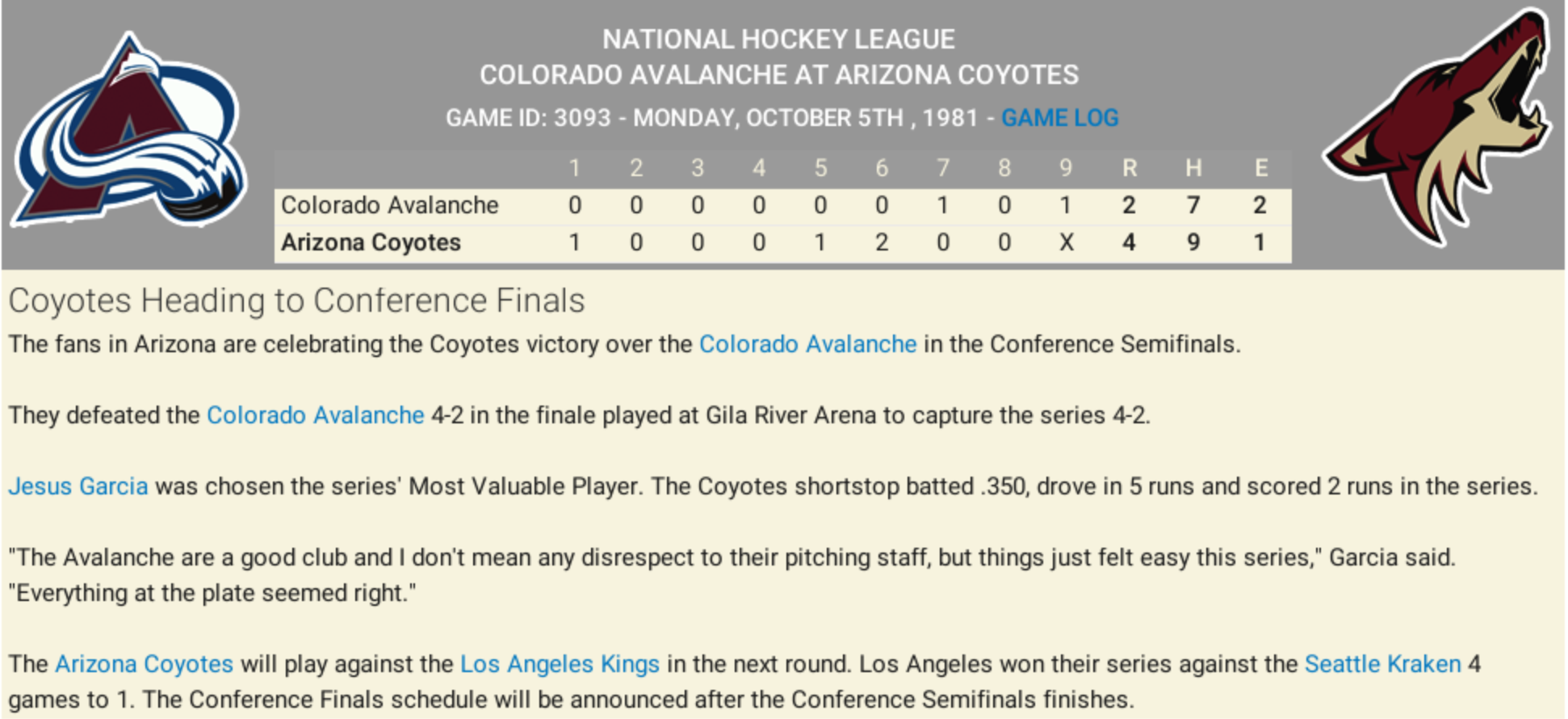The image size is (1568, 719).
Task: Click the H column header in linescore
Action: click(x=1193, y=168)
